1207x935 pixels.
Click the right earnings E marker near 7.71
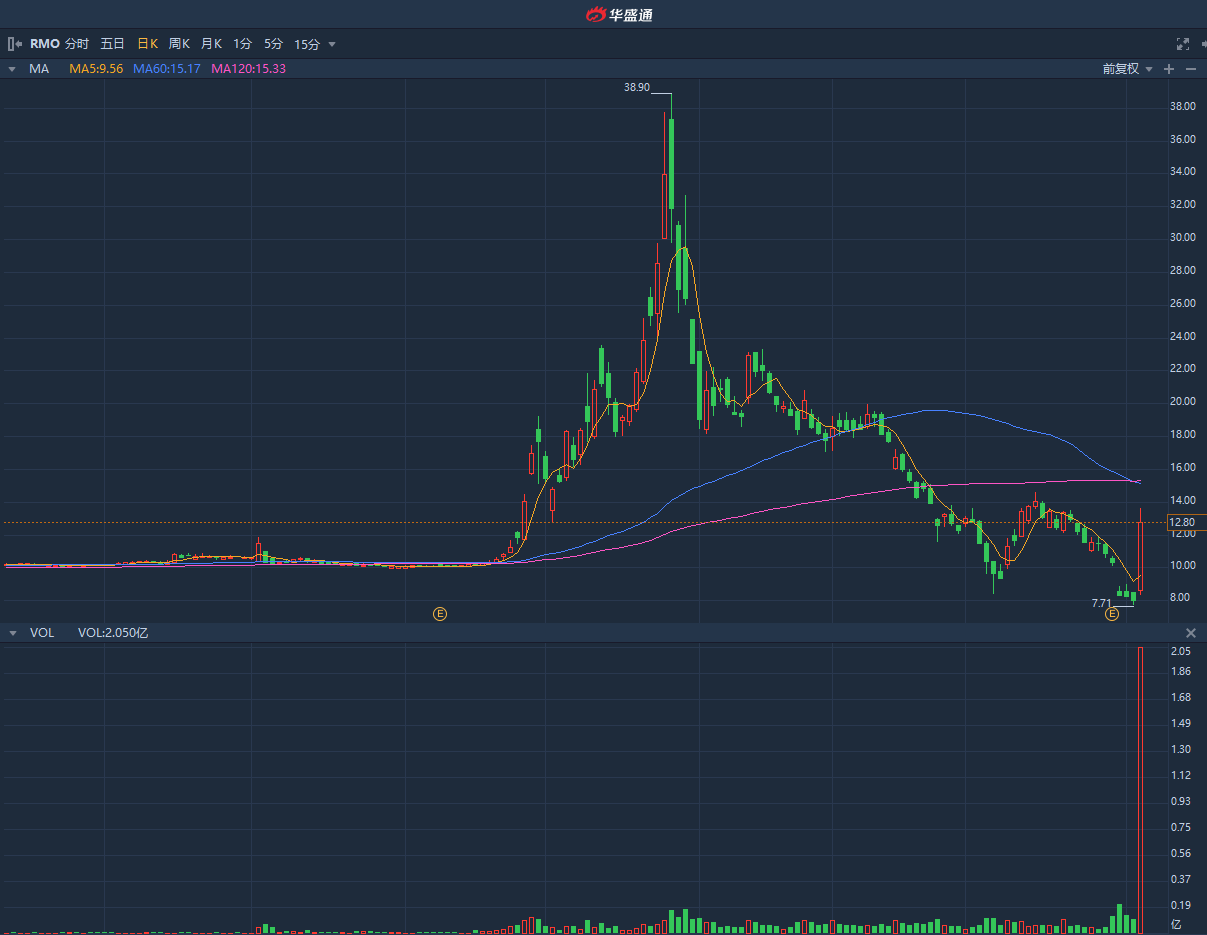[1111, 613]
